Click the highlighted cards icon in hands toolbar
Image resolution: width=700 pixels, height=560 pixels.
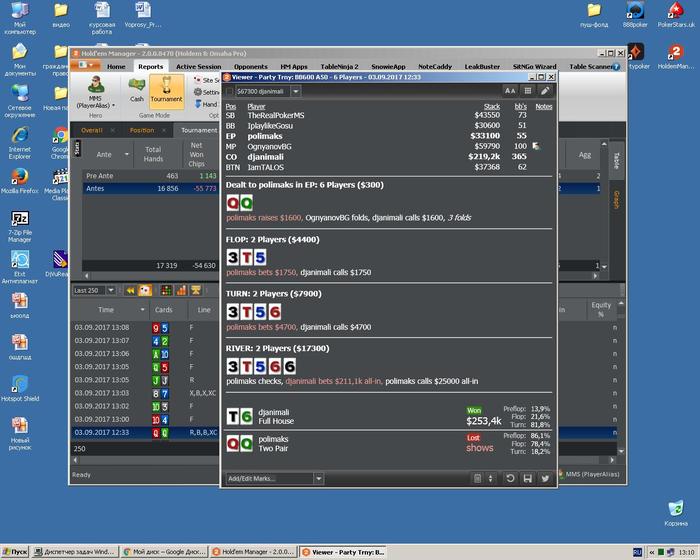click(145, 291)
